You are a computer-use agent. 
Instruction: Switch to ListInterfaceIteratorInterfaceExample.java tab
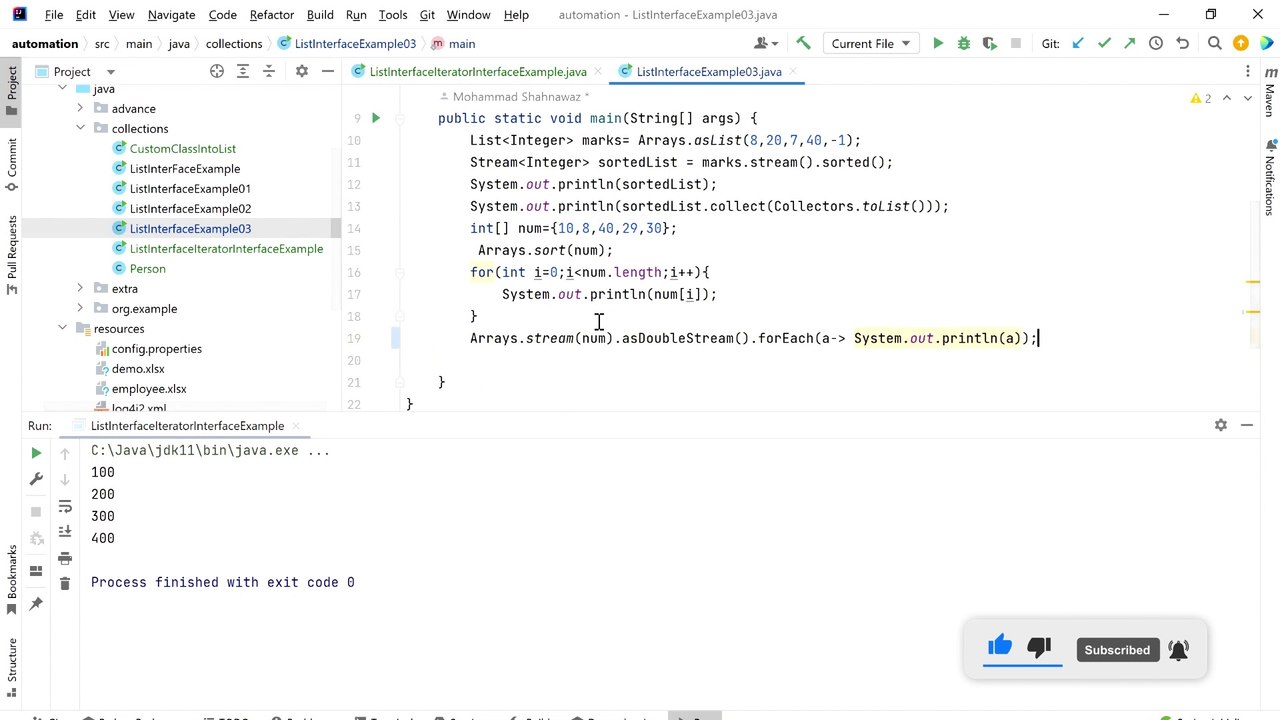coord(477,72)
